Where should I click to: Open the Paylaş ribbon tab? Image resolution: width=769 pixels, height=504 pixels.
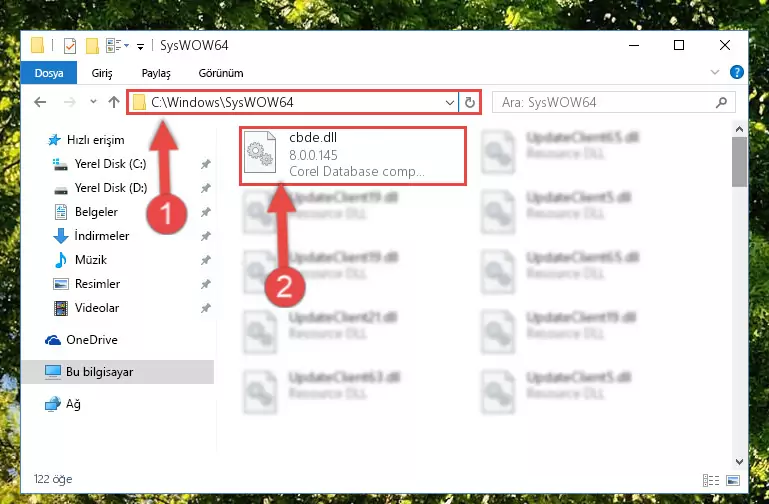156,73
